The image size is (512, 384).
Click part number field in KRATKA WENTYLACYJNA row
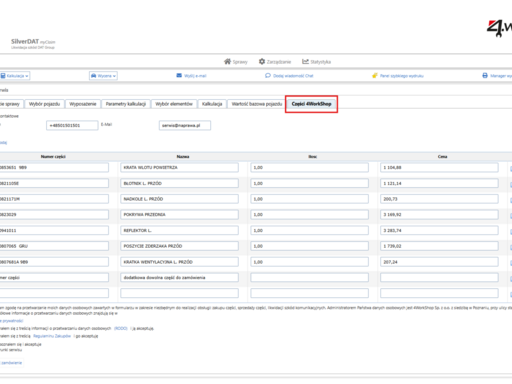point(54,262)
